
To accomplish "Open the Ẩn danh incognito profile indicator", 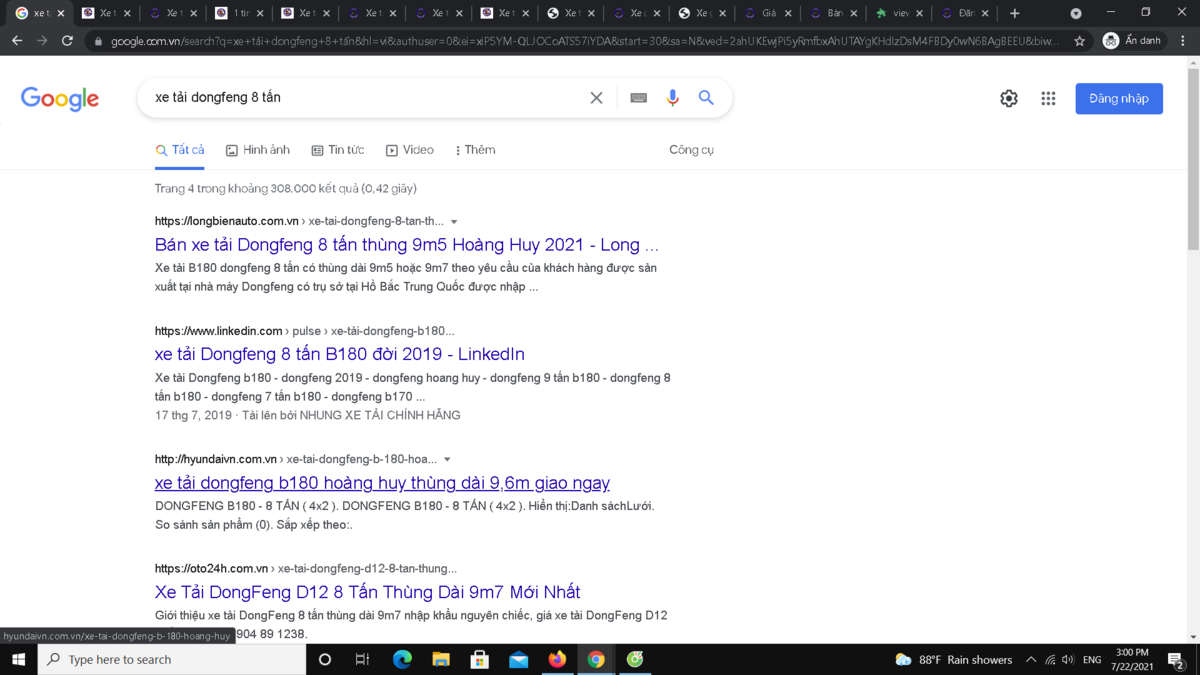I will click(1133, 41).
